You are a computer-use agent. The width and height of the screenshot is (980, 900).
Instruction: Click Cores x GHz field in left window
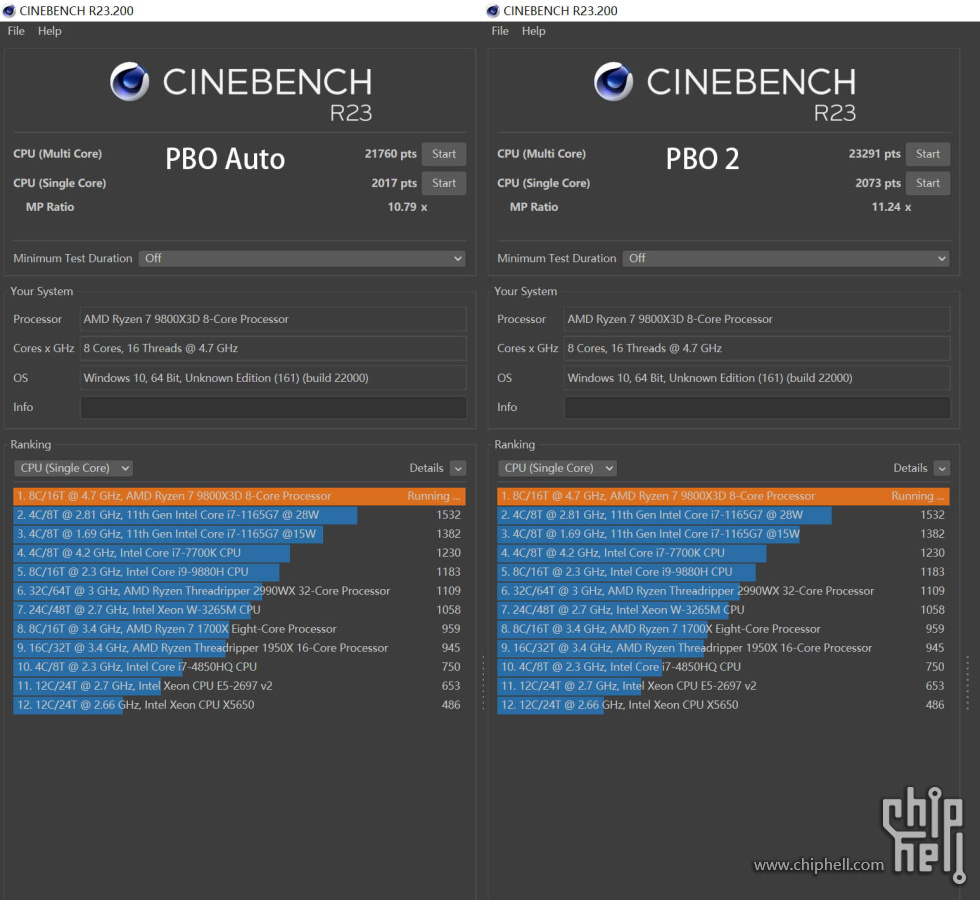point(273,348)
